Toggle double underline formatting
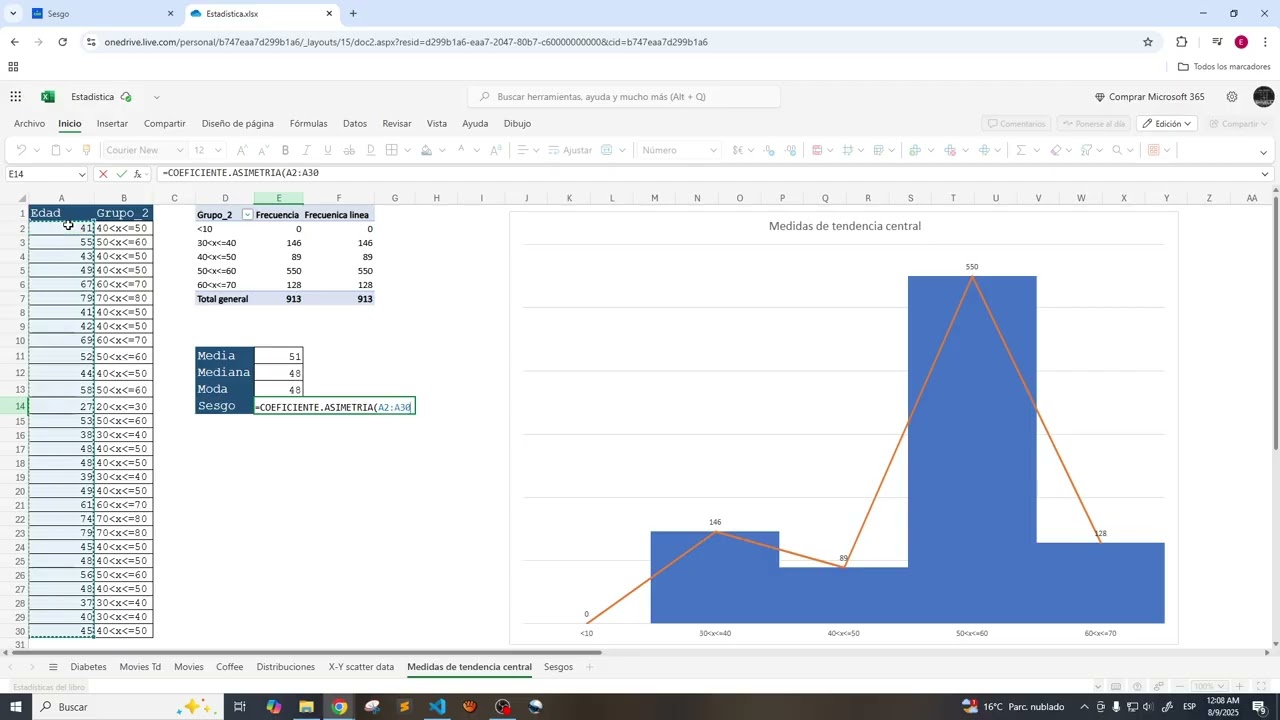Viewport: 1280px width, 720px height. point(370,150)
